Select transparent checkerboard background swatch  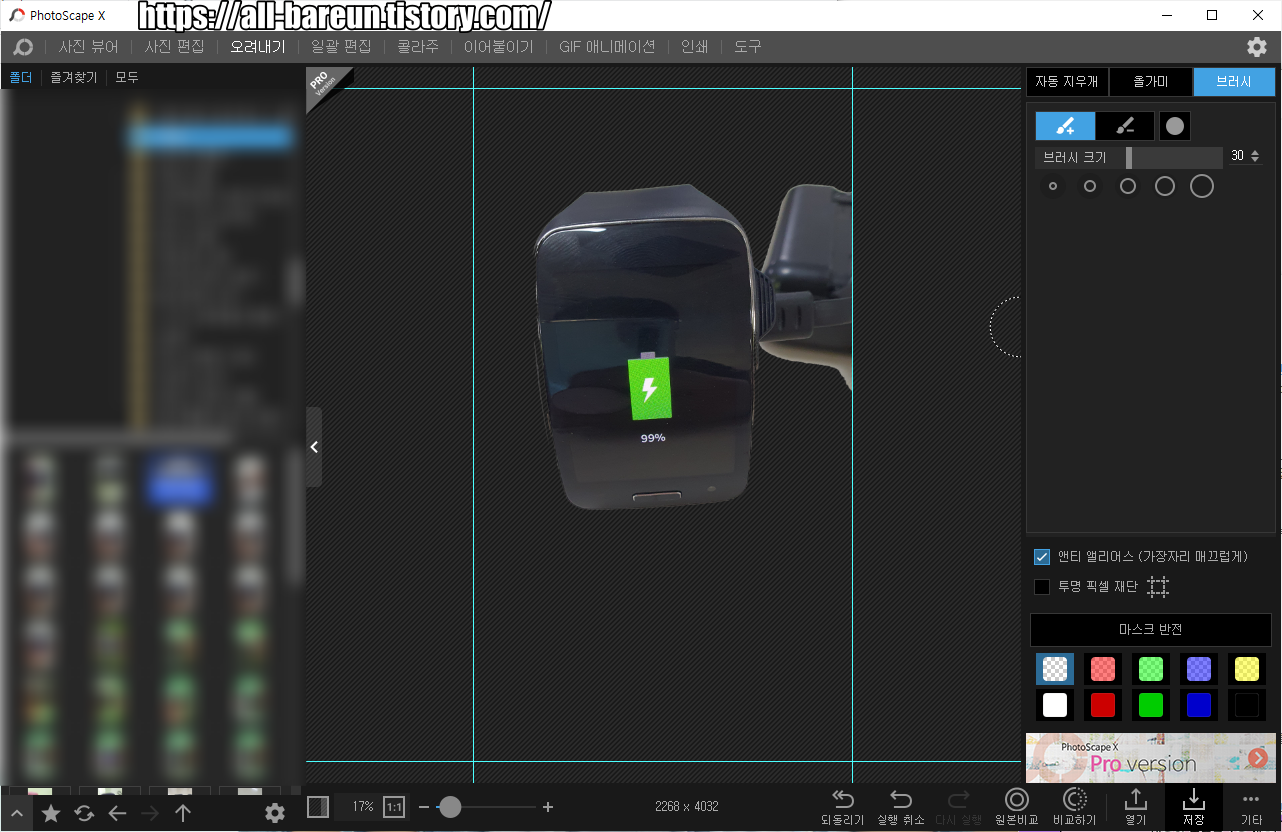(x=1055, y=669)
